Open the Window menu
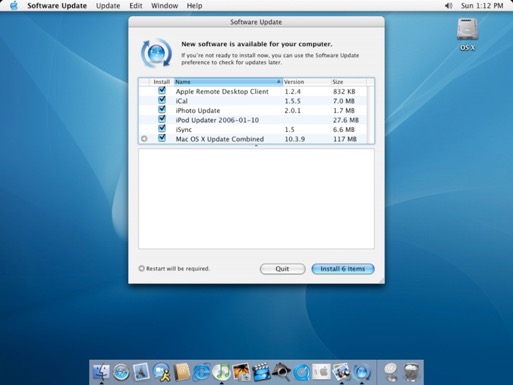This screenshot has height=385, width=513. coord(165,6)
